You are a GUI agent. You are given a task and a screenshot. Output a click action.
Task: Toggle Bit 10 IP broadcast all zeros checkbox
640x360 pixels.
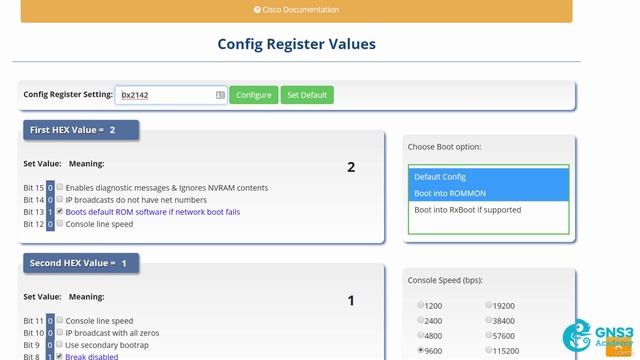pos(60,332)
